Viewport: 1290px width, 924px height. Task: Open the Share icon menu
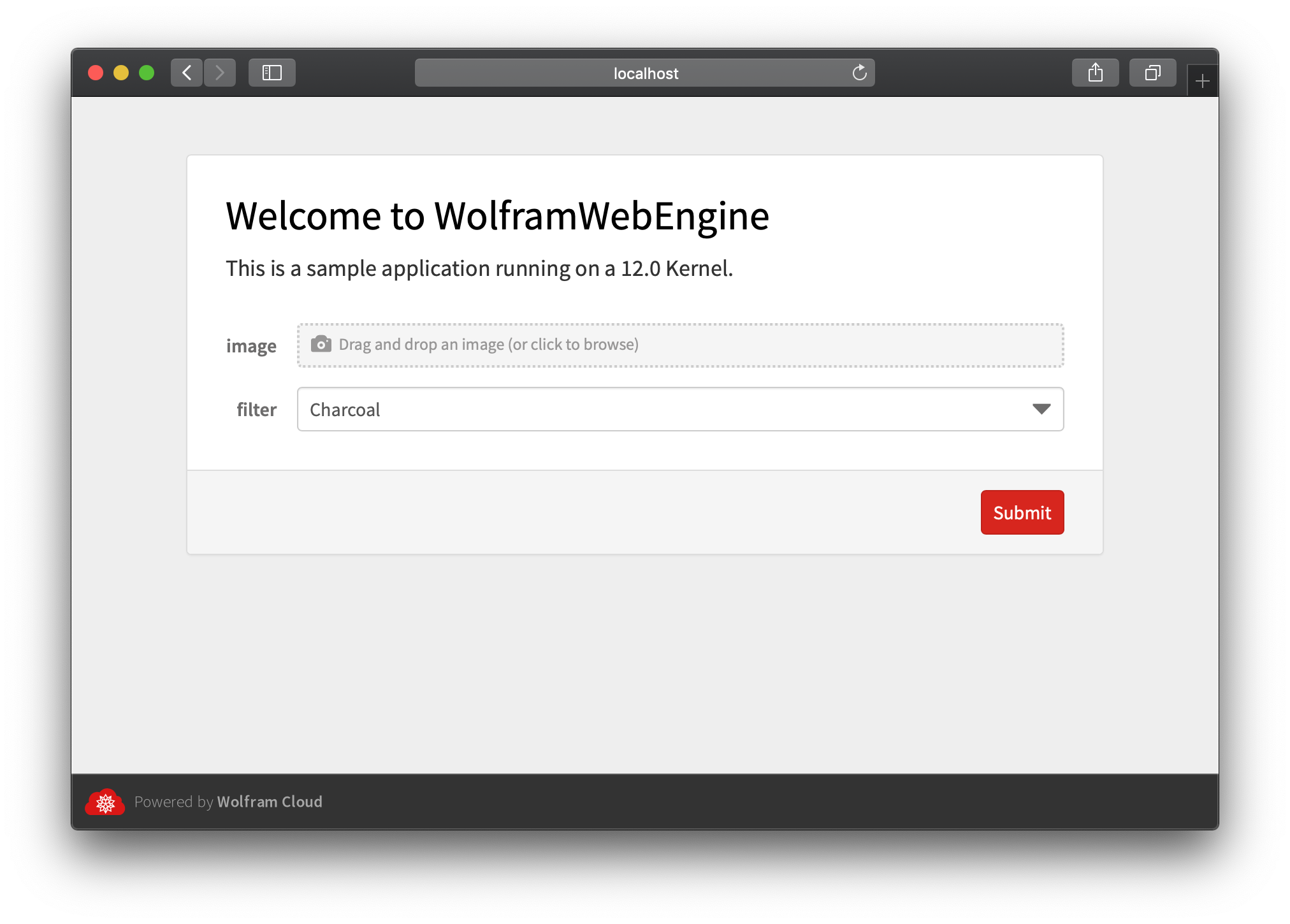coord(1095,73)
